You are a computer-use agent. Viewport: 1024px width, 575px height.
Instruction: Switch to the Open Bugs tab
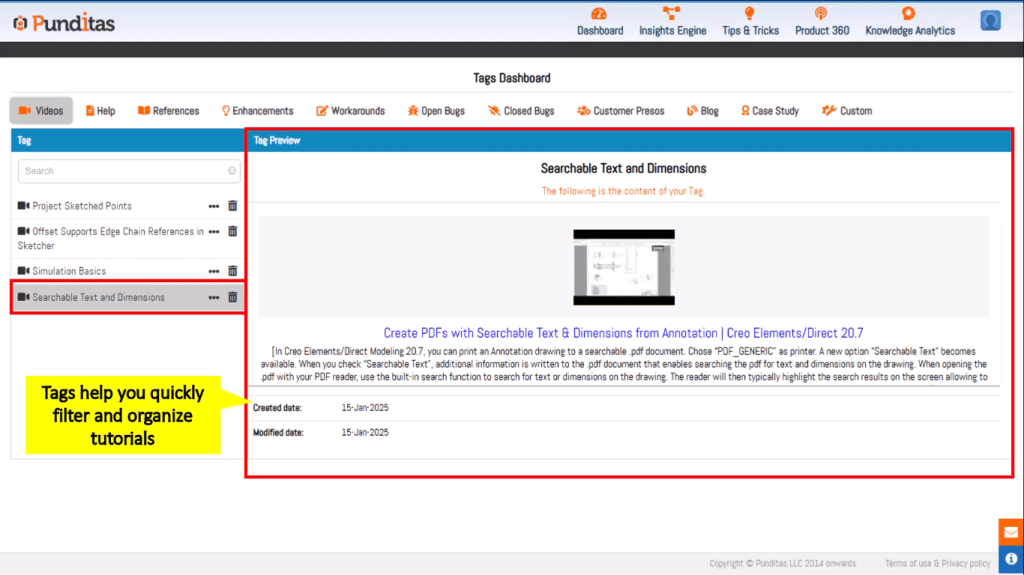[x=436, y=111]
